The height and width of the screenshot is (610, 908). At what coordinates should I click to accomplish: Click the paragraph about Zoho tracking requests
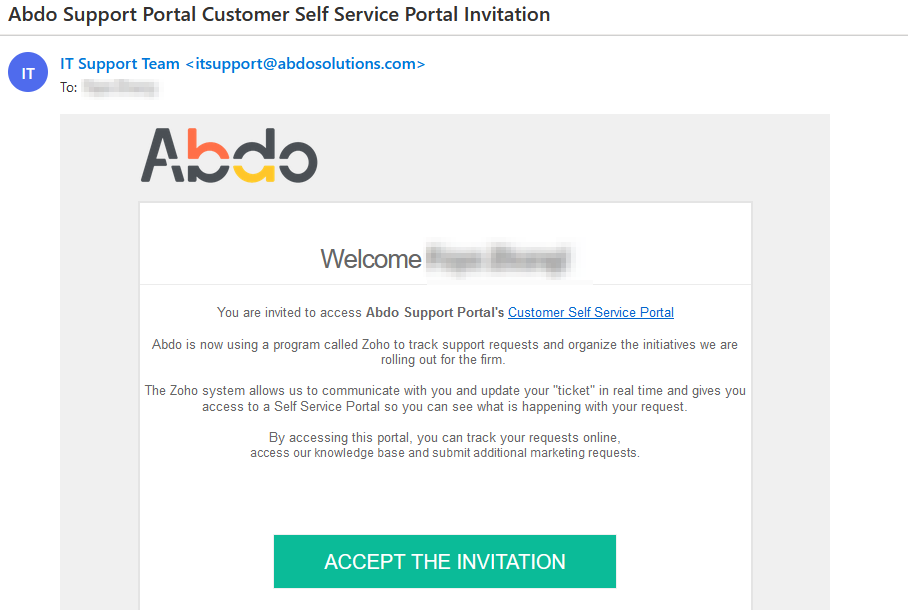coord(445,352)
